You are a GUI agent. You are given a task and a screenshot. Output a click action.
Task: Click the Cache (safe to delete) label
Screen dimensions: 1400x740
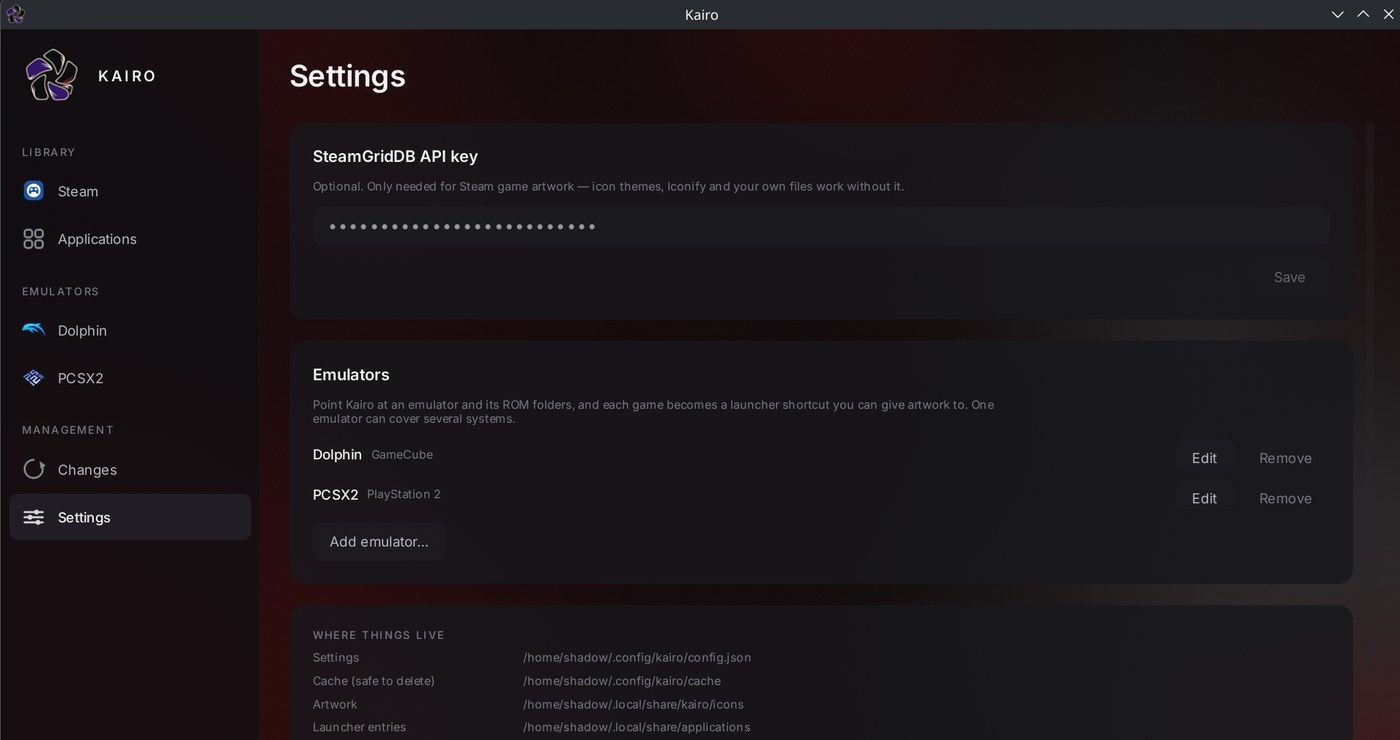(374, 680)
